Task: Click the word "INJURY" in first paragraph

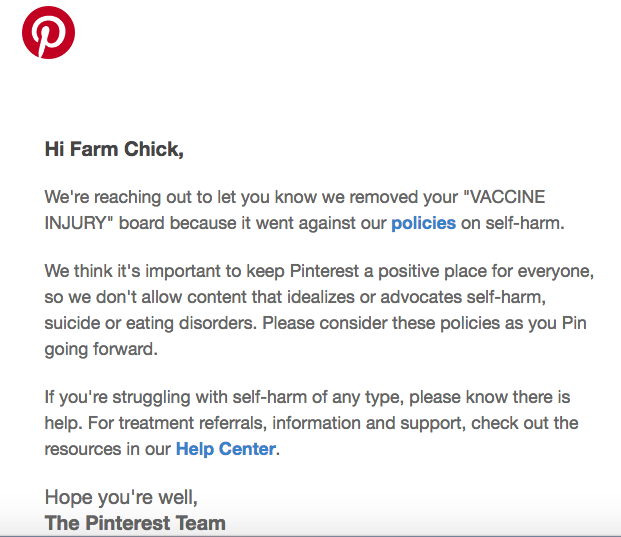Action: (x=75, y=222)
